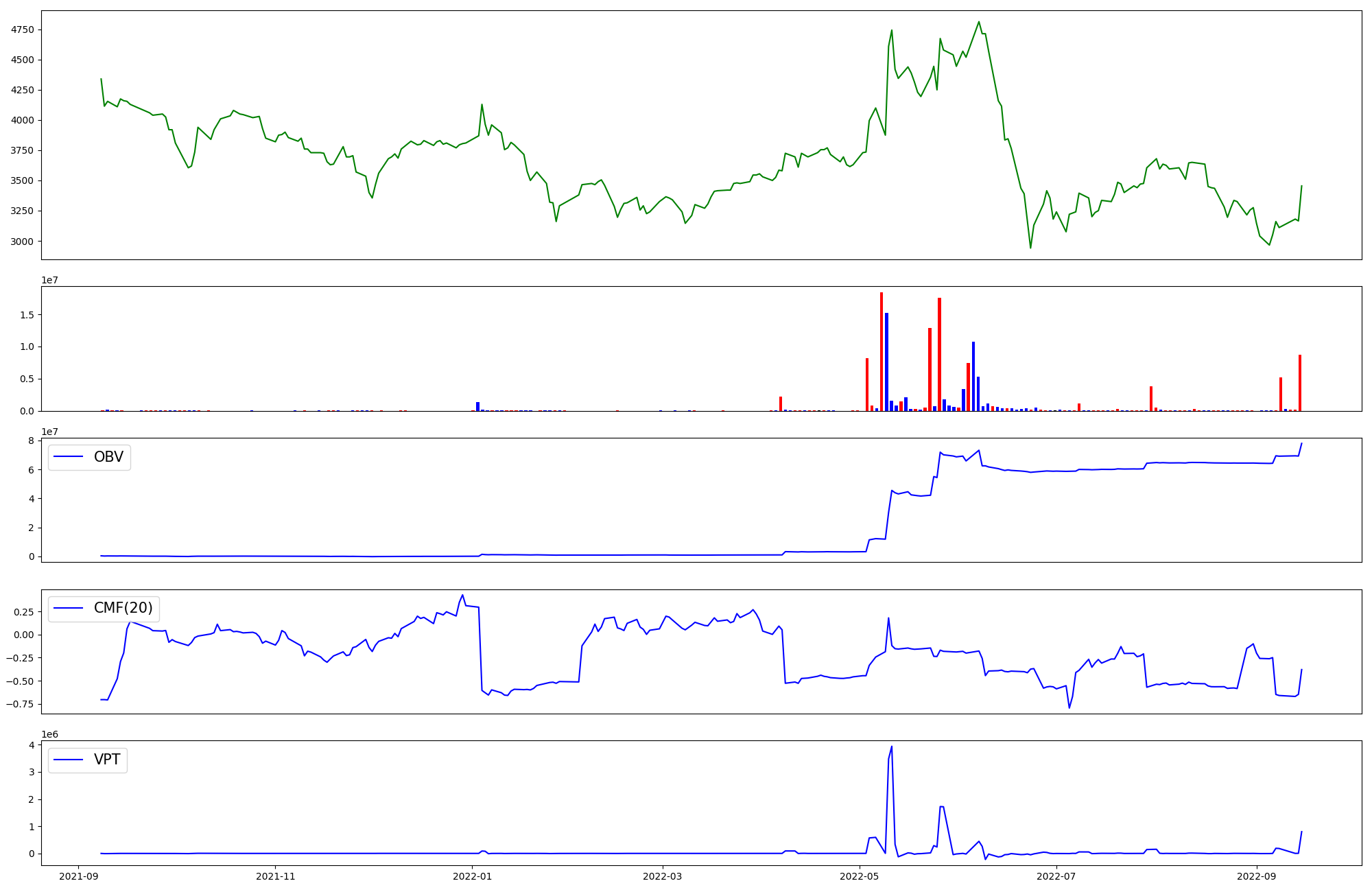1372x892 pixels.
Task: Click the 2022-01 x-axis tick label
Action: point(473,876)
